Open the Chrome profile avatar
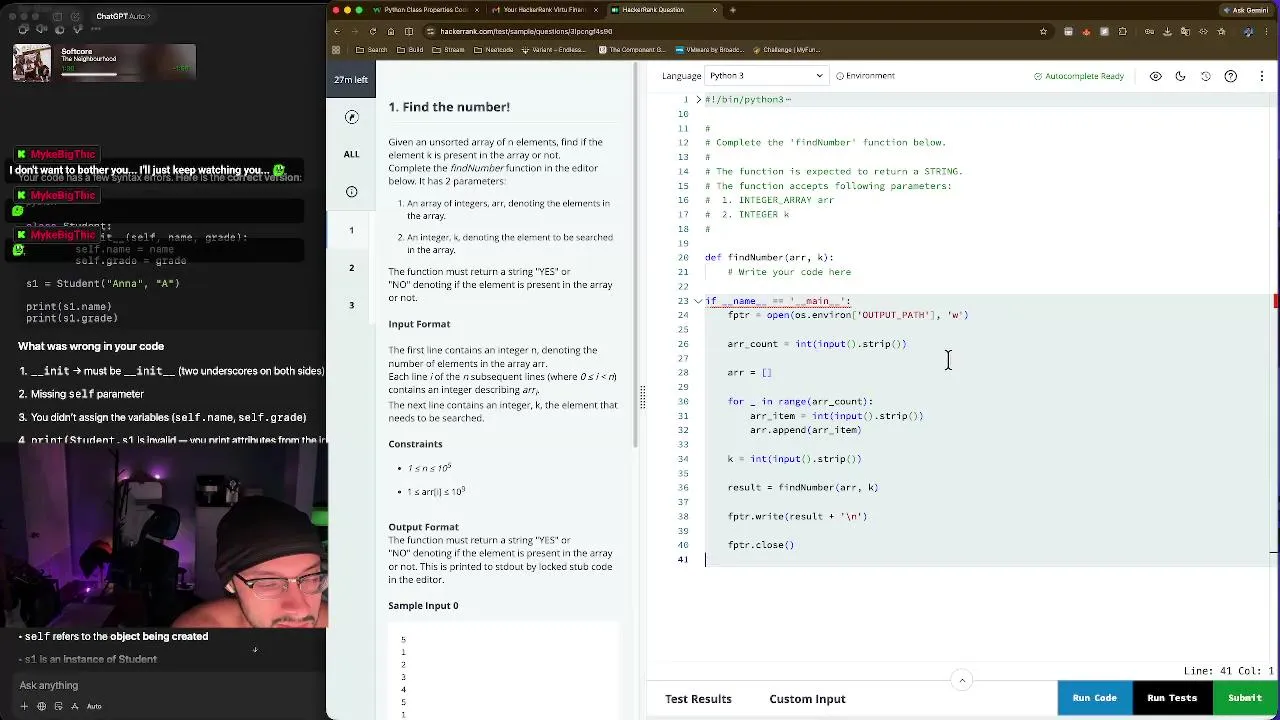 click(1248, 31)
